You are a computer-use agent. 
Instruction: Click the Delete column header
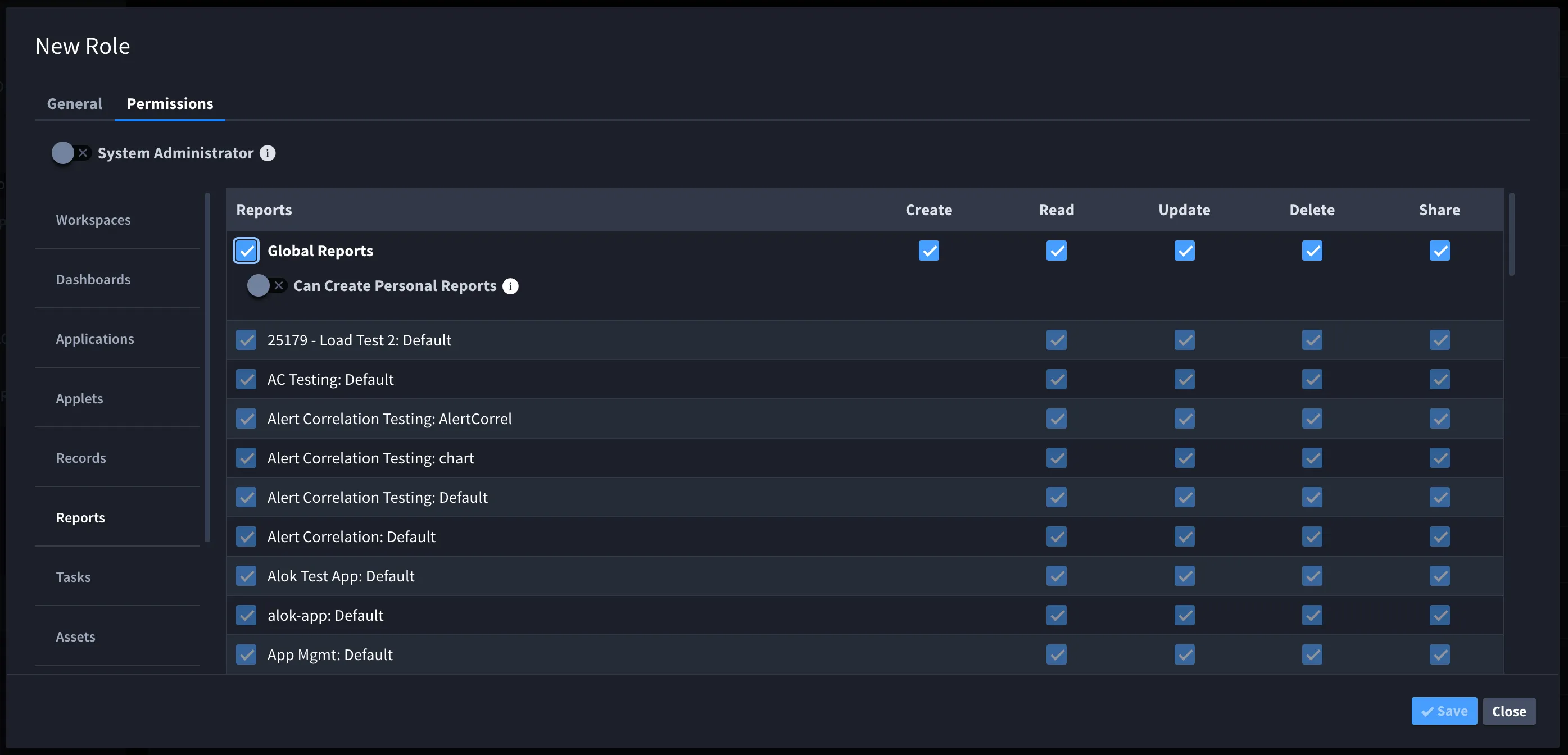(1312, 210)
